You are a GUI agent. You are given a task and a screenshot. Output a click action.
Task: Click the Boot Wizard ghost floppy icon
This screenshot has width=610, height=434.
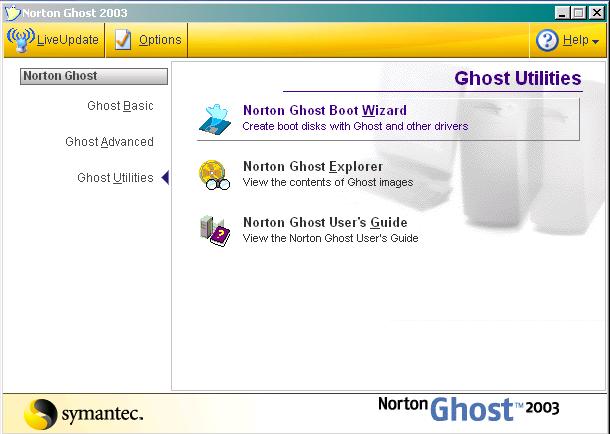click(215, 119)
